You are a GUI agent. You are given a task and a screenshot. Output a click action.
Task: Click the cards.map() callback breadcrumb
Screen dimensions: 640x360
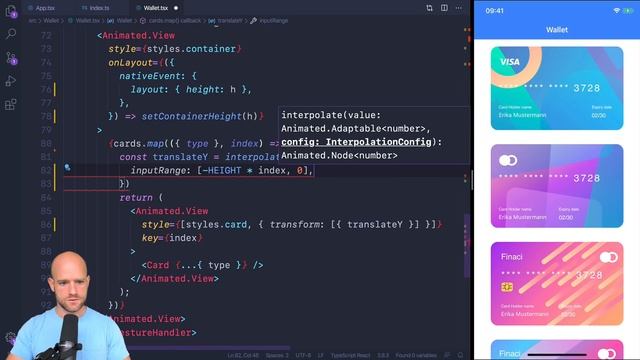pyautogui.click(x=174, y=20)
